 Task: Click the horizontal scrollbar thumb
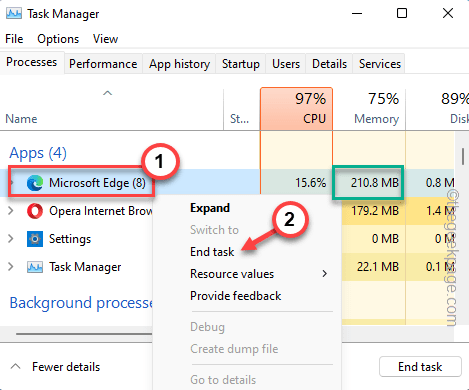pos(84,333)
